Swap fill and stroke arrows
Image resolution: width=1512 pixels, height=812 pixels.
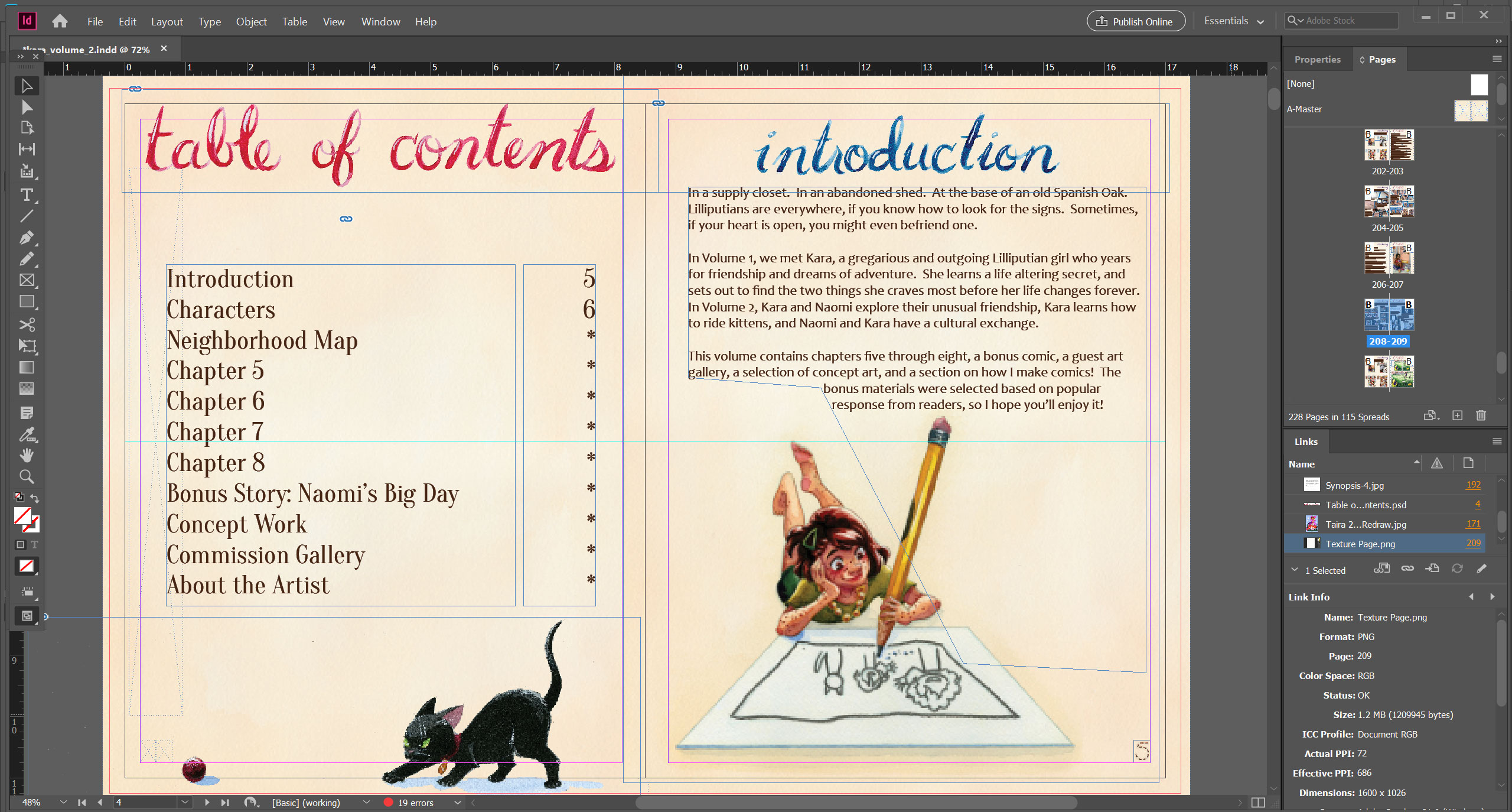point(35,498)
